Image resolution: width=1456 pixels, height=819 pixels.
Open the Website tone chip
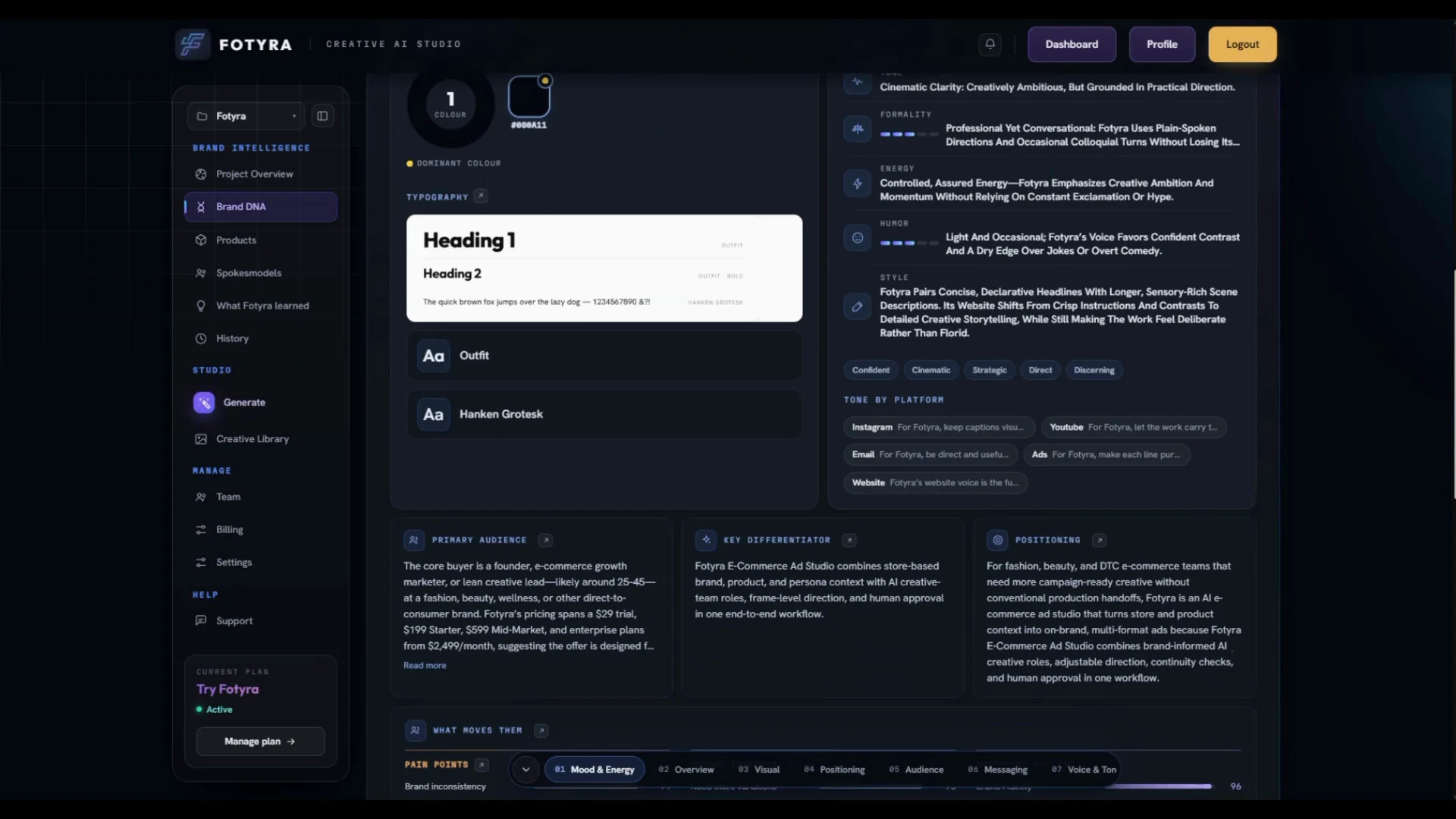[x=936, y=483]
